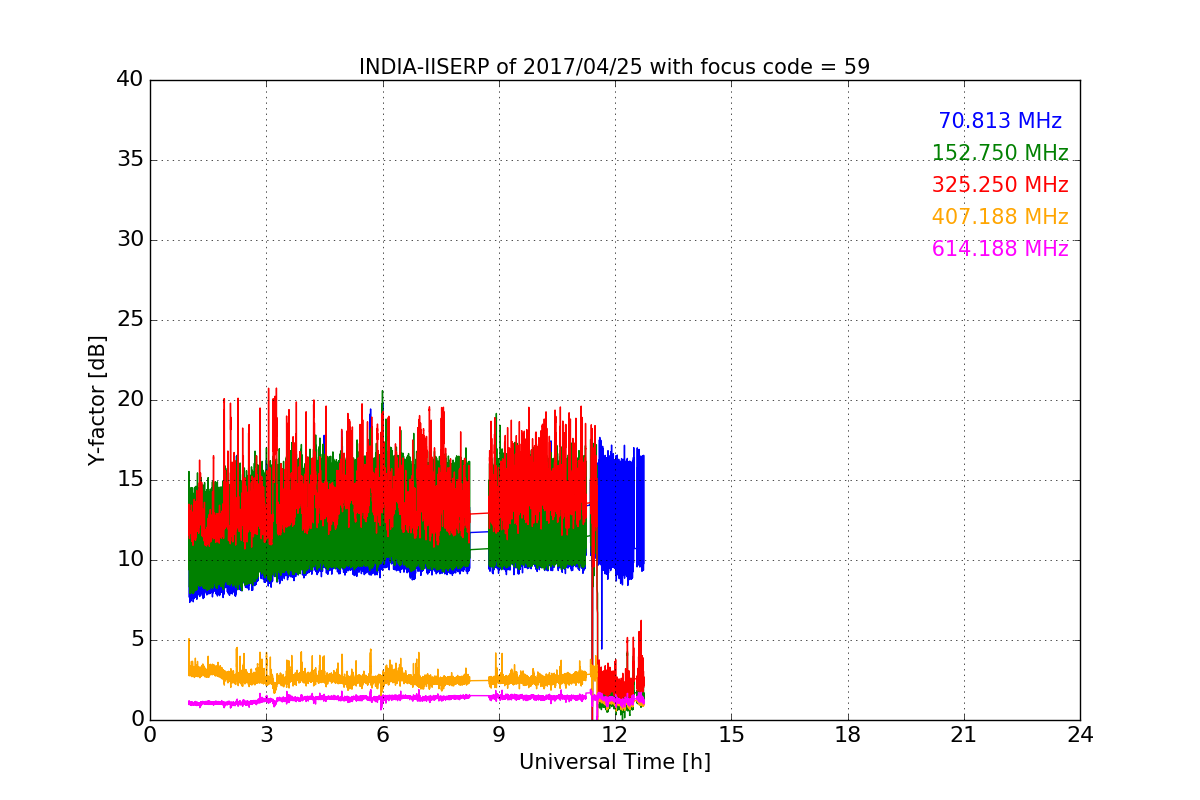Image resolution: width=1200 pixels, height=800 pixels.
Task: Click x-axis tick label 6
Action: (382, 734)
